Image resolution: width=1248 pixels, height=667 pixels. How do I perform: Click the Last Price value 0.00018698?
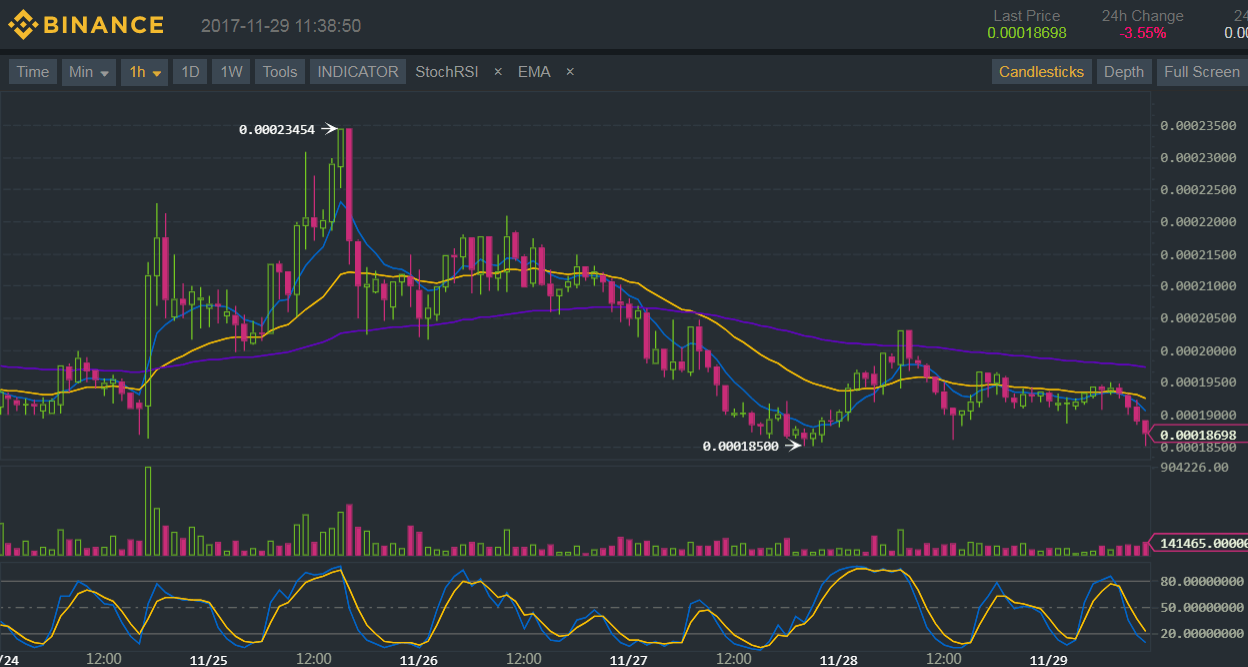click(x=1027, y=33)
